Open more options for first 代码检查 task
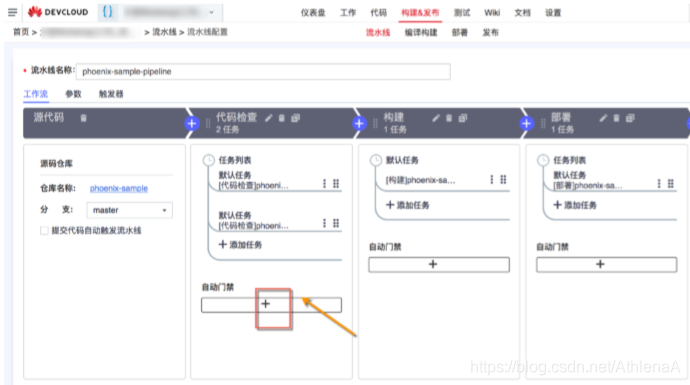Viewport: 690px width, 385px height. 324,183
